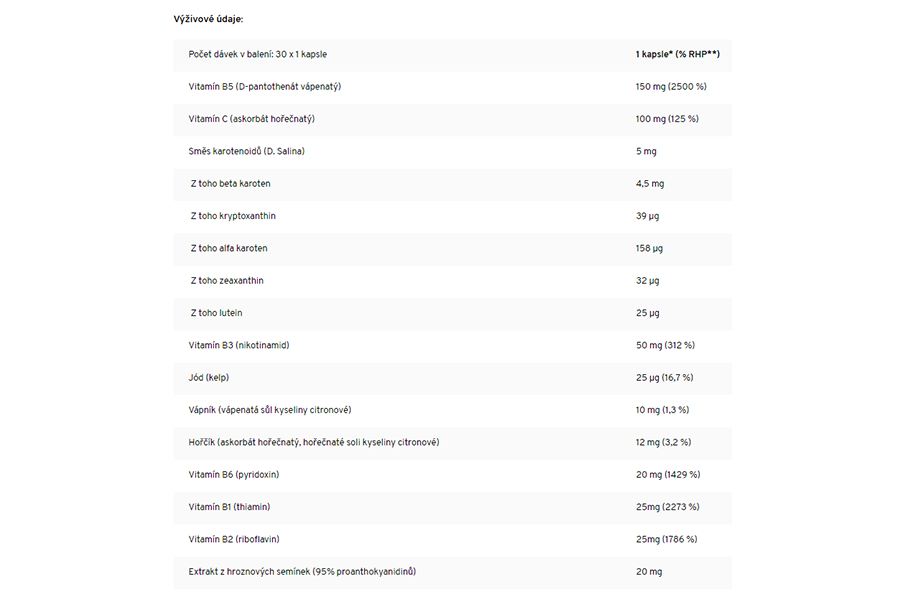900x600 pixels.
Task: Click the "Z toho kryptoxanthin" label
Action: (233, 216)
